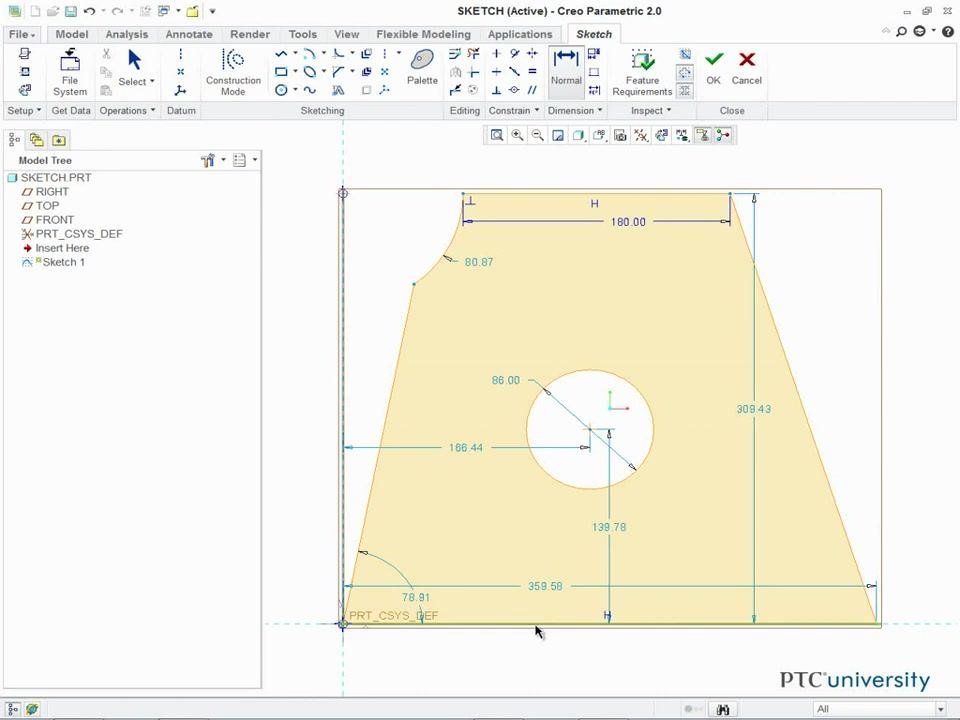Screen dimensions: 960x720
Task: Expand the Operations group dropdown
Action: 127,111
